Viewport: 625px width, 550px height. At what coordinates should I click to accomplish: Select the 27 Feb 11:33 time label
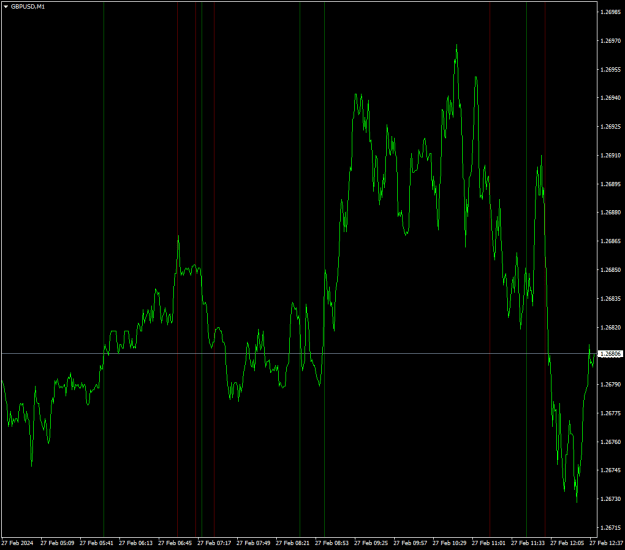(528, 543)
